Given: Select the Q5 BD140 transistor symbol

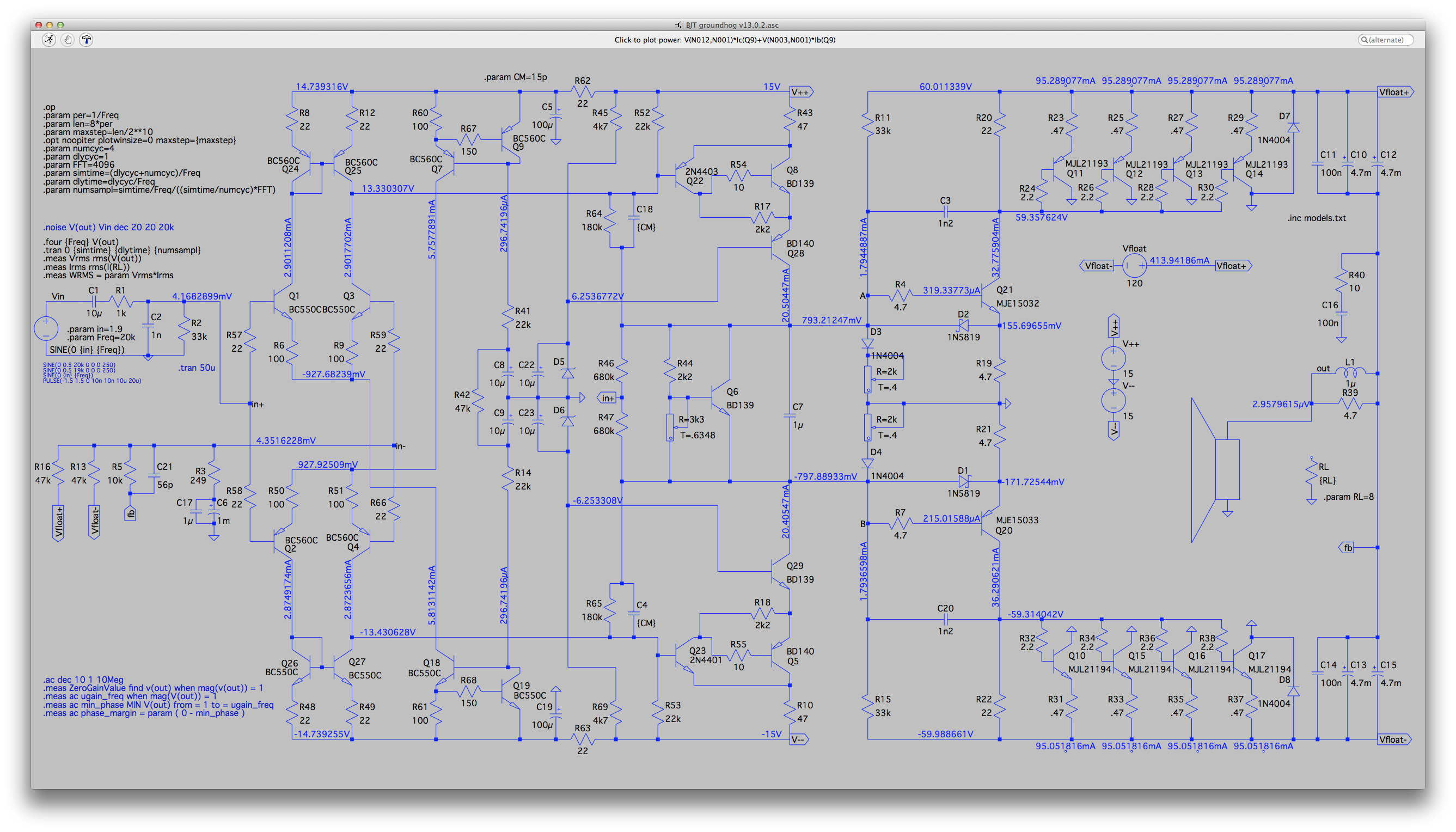Looking at the screenshot, I should tap(781, 656).
